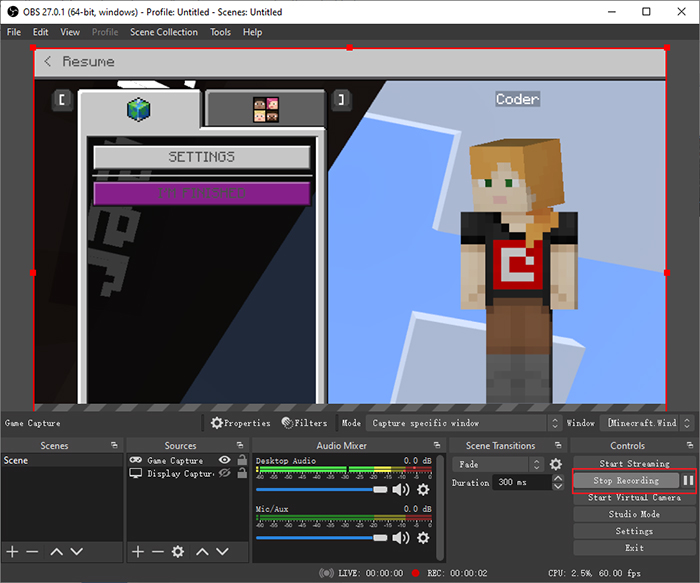Screen dimensions: 700x583
Task: Click SETTINGS button in Minecraft preview
Action: coord(201,157)
